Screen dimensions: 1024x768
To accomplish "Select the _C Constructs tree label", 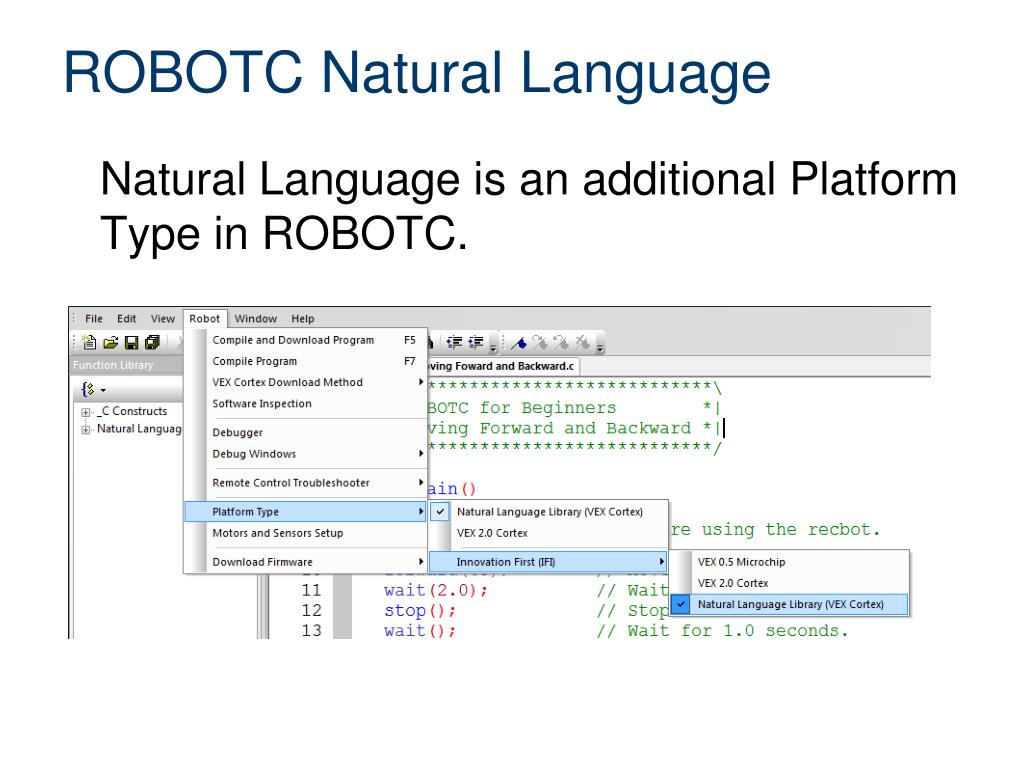I will click(132, 411).
